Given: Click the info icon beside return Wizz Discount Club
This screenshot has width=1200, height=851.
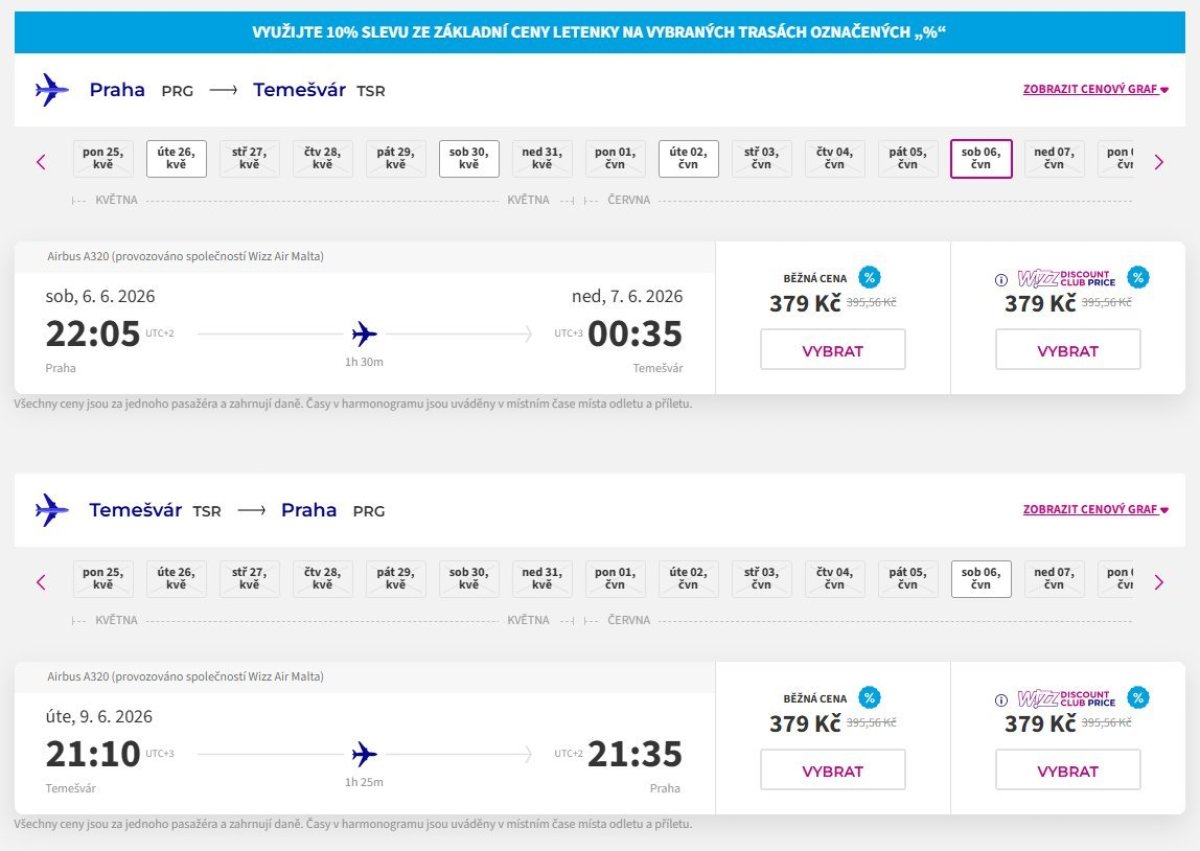Looking at the screenshot, I should click(1001, 700).
